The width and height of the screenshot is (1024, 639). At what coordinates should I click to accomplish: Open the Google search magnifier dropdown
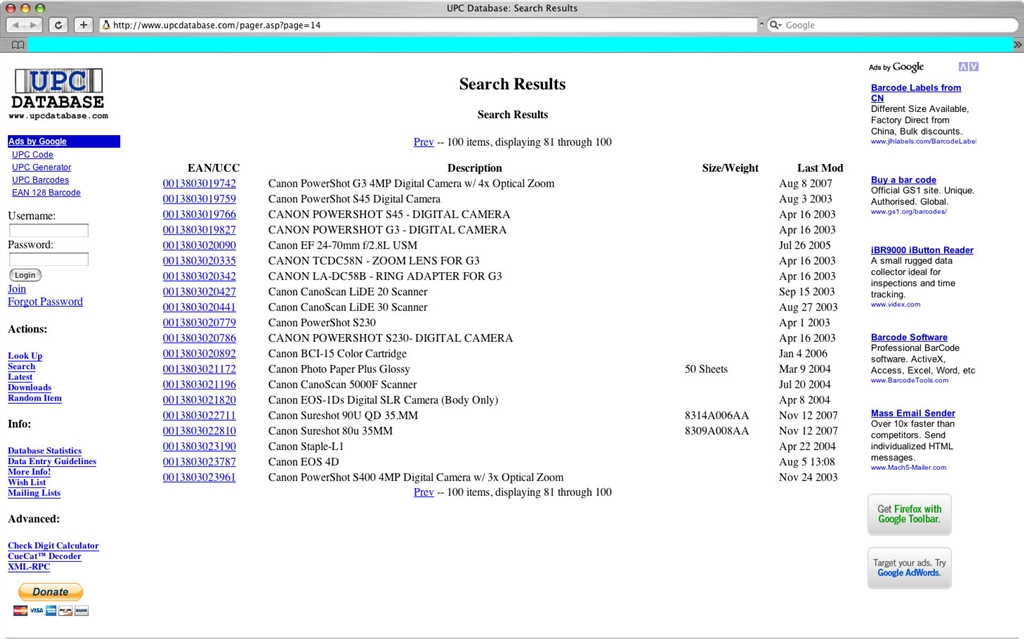pyautogui.click(x=776, y=25)
